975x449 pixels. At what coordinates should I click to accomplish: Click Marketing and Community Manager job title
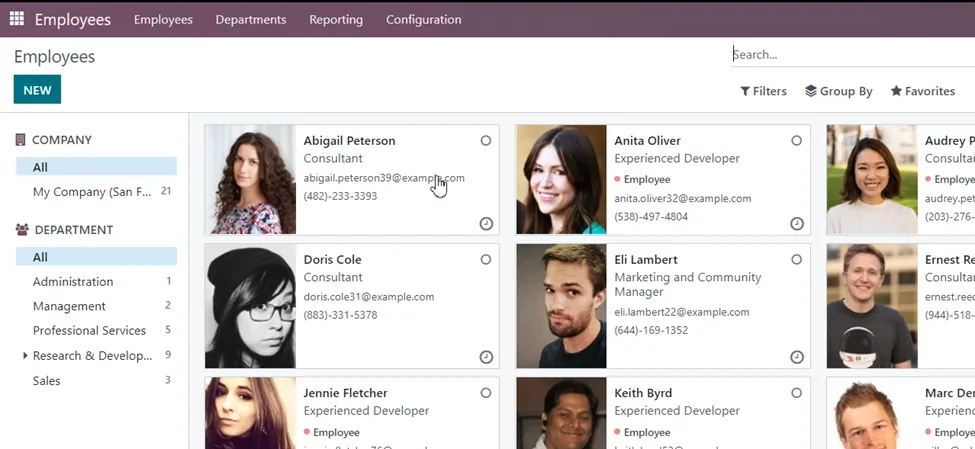coord(688,285)
